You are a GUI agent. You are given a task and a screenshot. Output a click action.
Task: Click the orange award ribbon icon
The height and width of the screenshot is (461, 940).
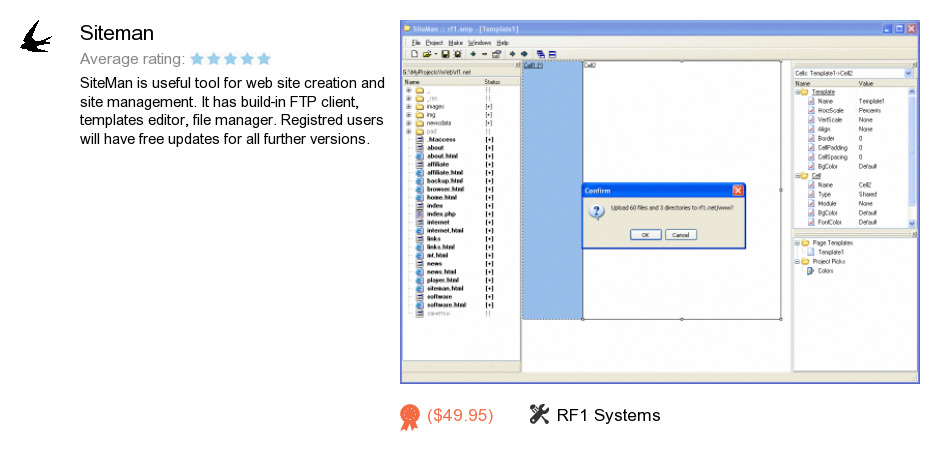pos(410,417)
